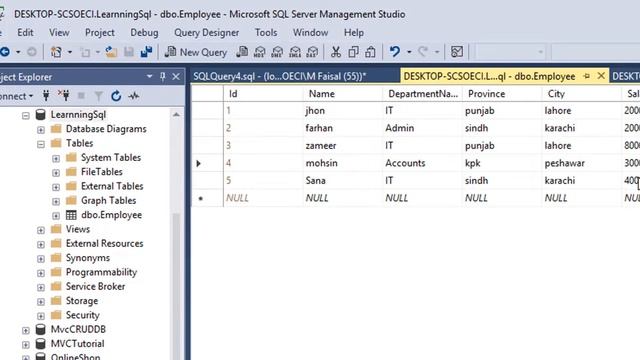The height and width of the screenshot is (360, 640).
Task: Click the City column header
Action: pos(582,93)
